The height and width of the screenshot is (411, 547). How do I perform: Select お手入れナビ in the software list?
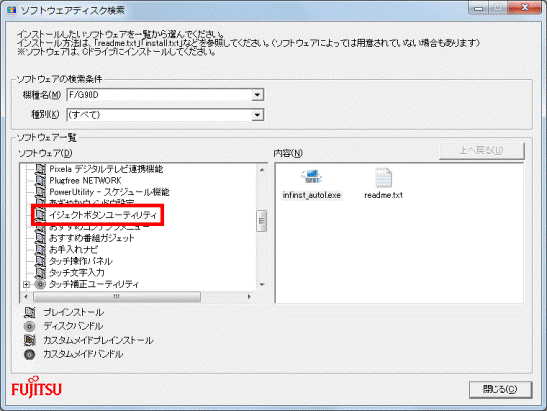click(74, 250)
